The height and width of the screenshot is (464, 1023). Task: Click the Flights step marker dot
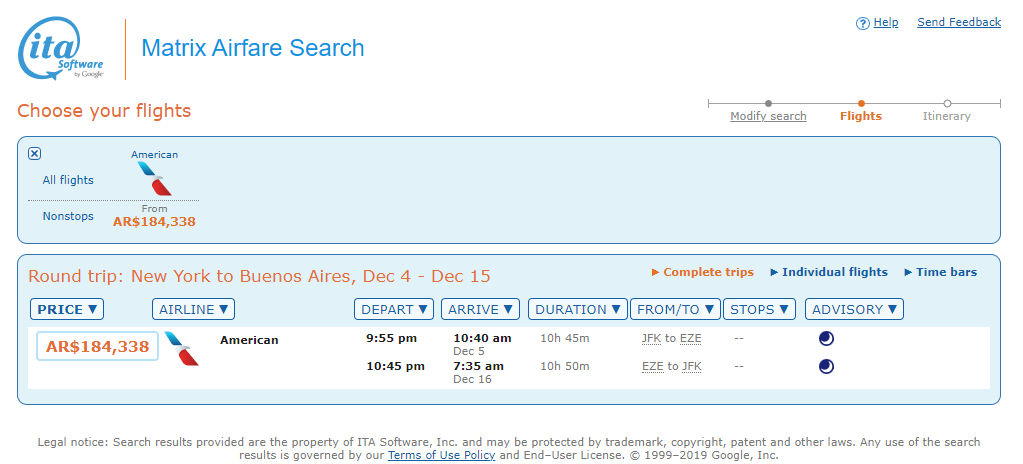[x=861, y=103]
